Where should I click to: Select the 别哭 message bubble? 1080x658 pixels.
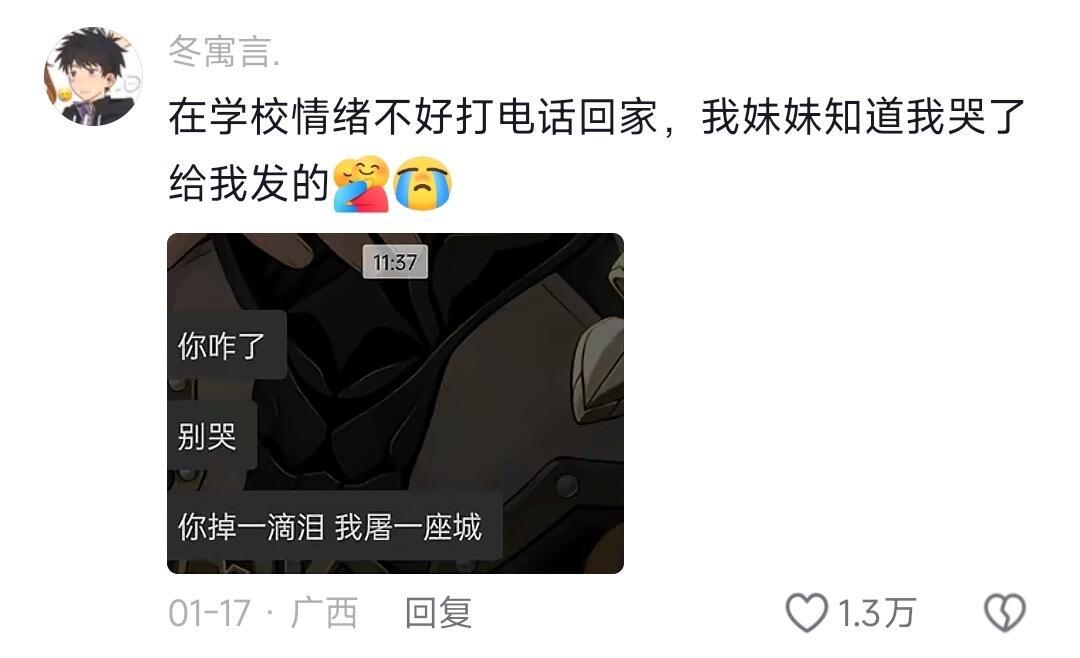(x=212, y=435)
